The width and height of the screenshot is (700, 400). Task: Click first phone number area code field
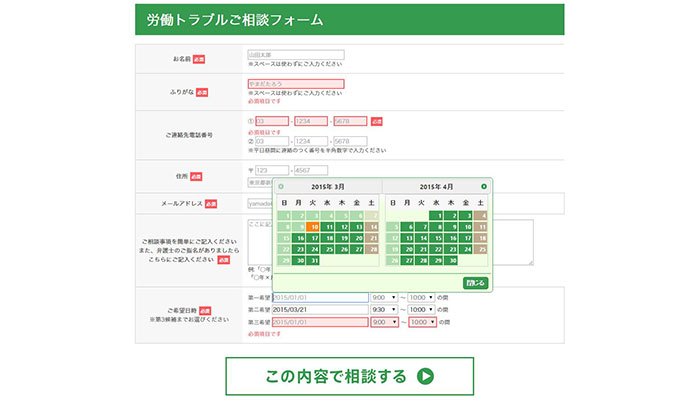pyautogui.click(x=267, y=121)
